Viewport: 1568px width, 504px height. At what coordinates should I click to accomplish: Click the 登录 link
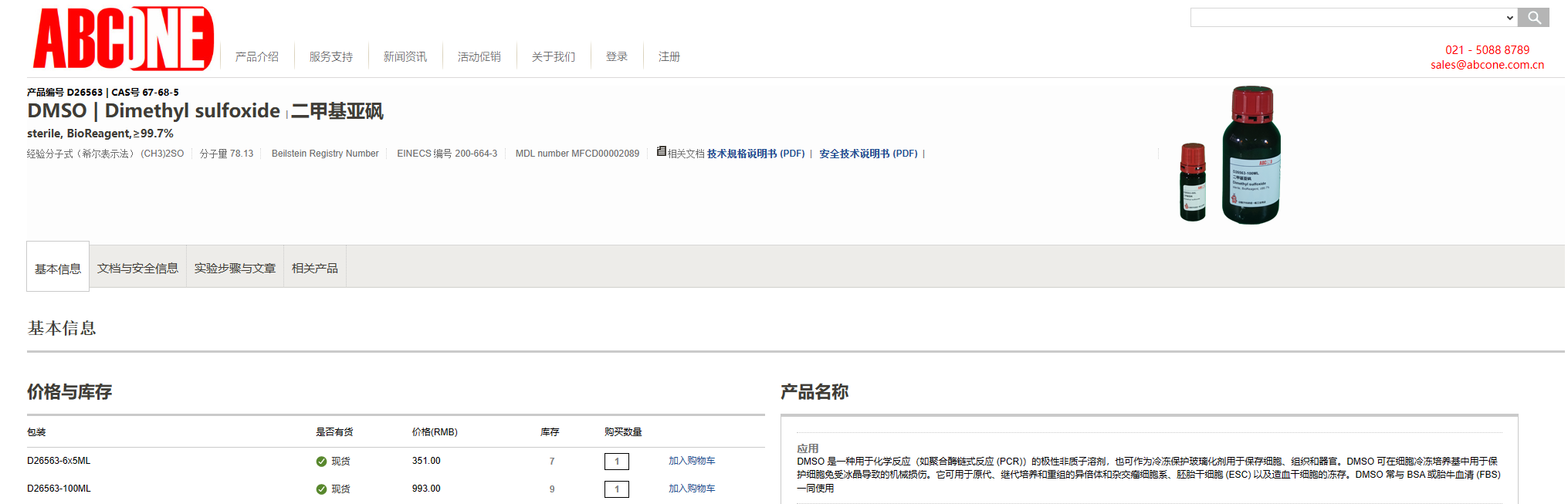[x=617, y=57]
